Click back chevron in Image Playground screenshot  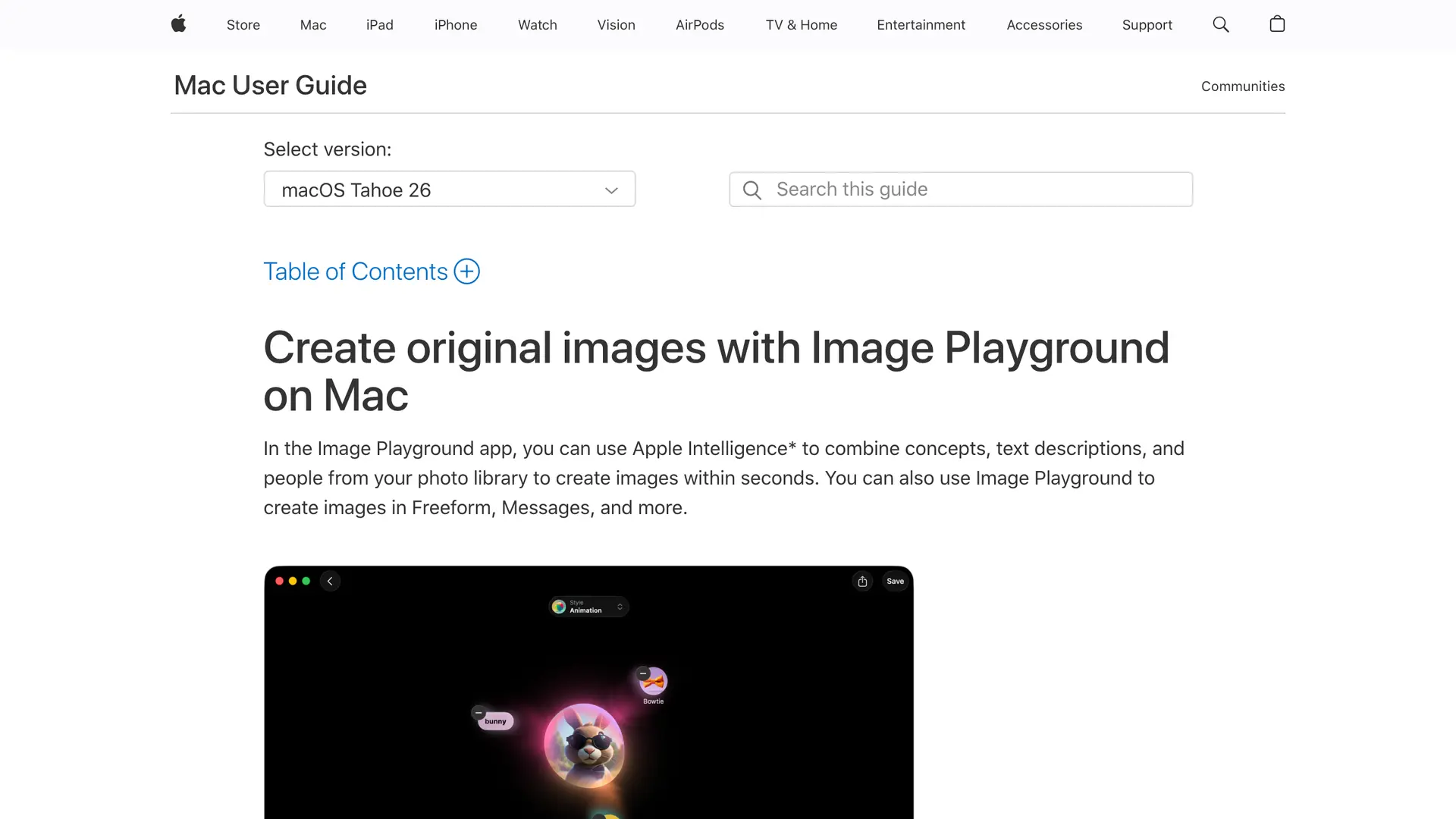click(330, 582)
